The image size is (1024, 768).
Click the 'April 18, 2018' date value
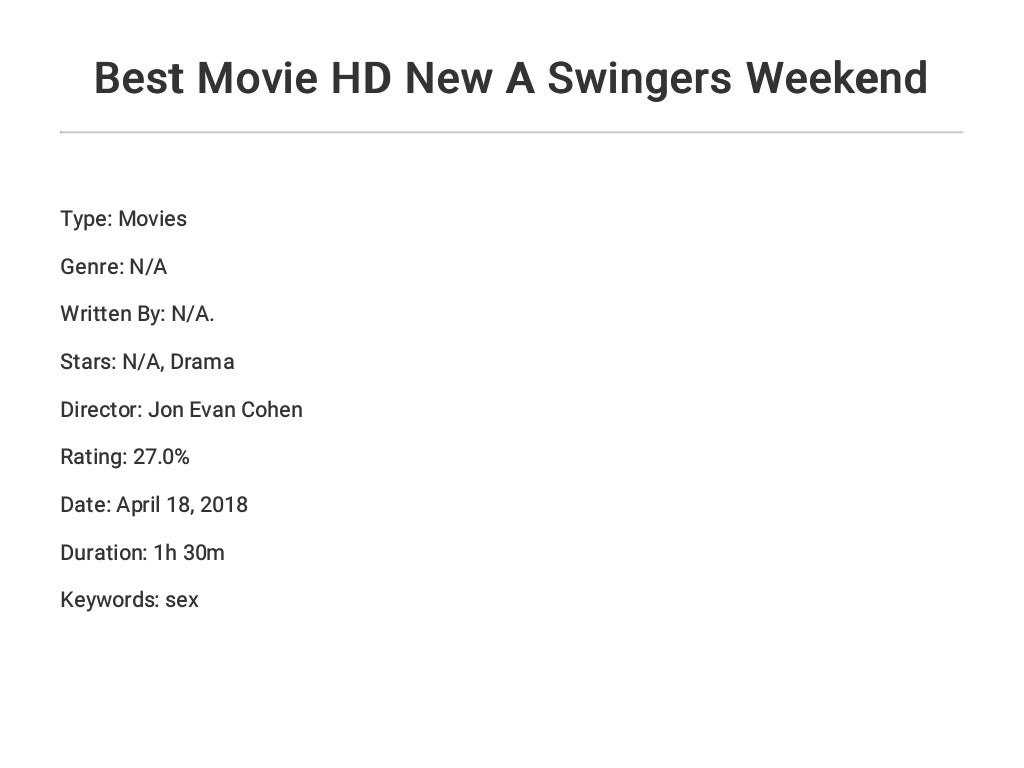pyautogui.click(x=182, y=505)
